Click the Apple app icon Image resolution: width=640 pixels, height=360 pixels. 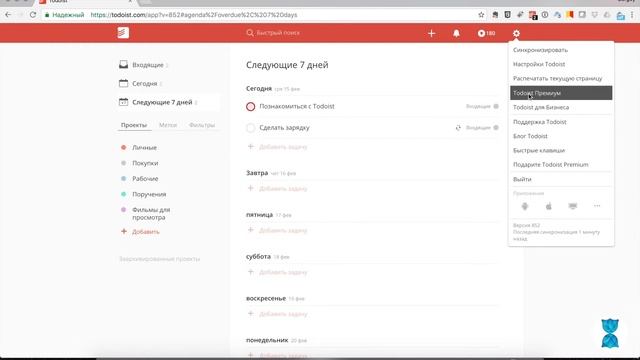[549, 206]
